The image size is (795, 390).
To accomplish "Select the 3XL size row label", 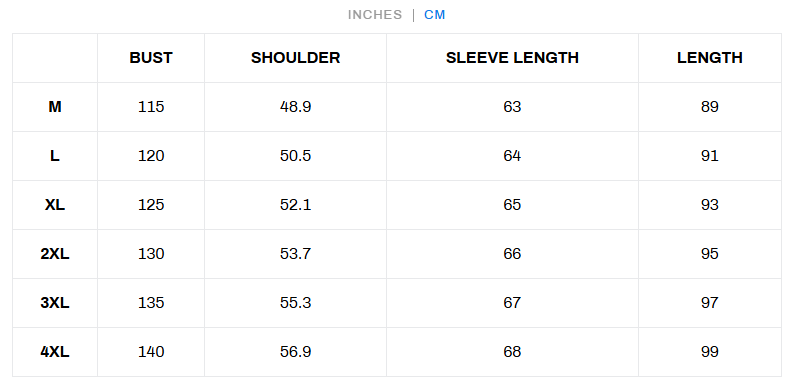I will 55,303.
